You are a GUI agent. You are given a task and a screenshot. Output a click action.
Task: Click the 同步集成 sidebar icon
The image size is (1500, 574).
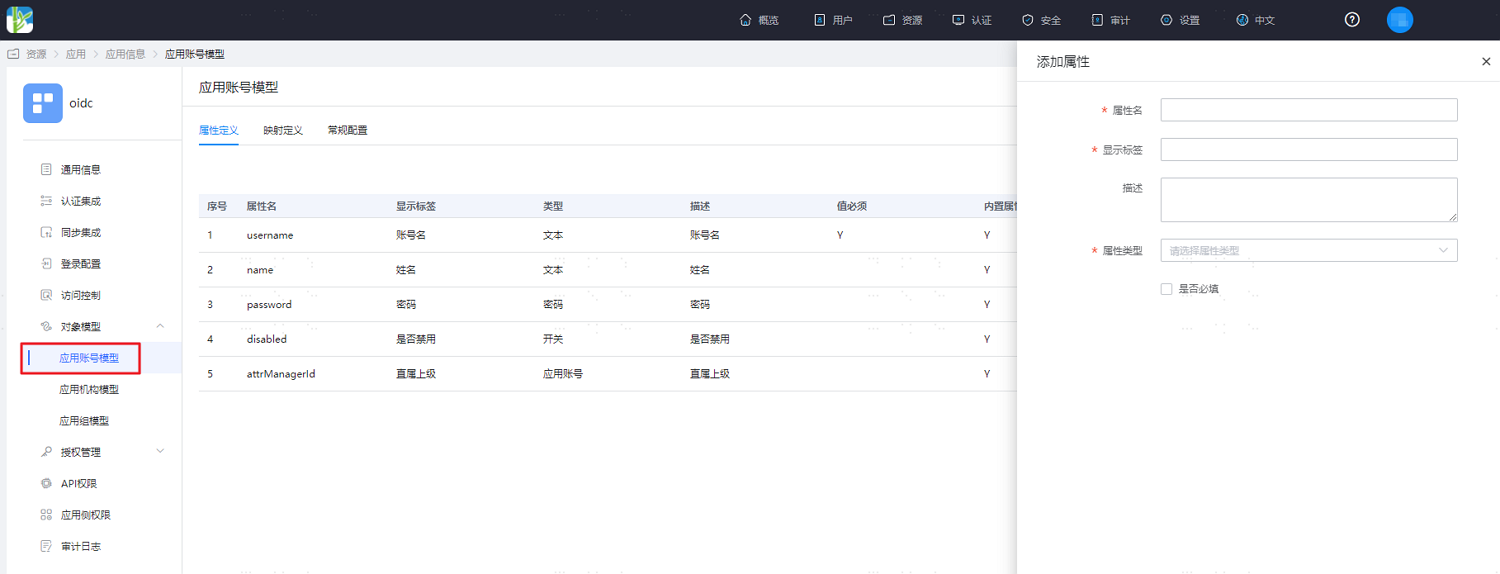(46, 233)
